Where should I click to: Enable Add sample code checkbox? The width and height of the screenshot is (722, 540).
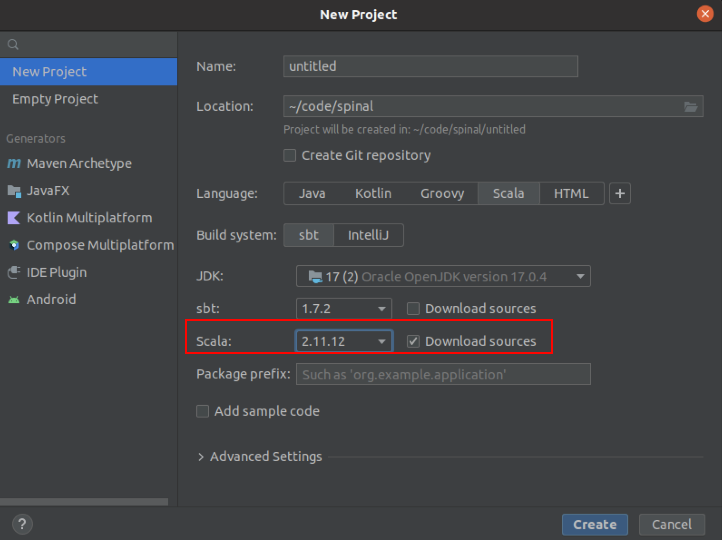(x=203, y=411)
